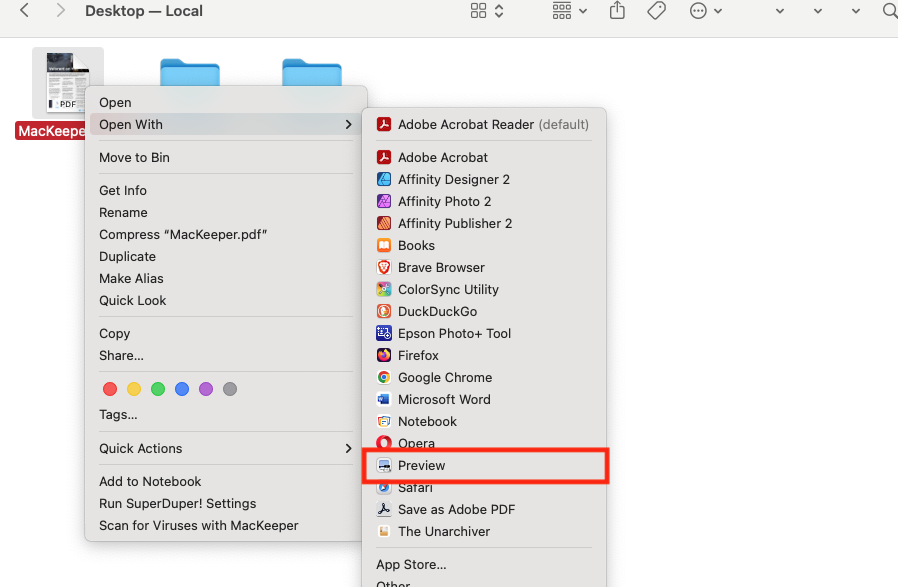Click the Search magnifier icon
898x587 pixels.
[887, 11]
